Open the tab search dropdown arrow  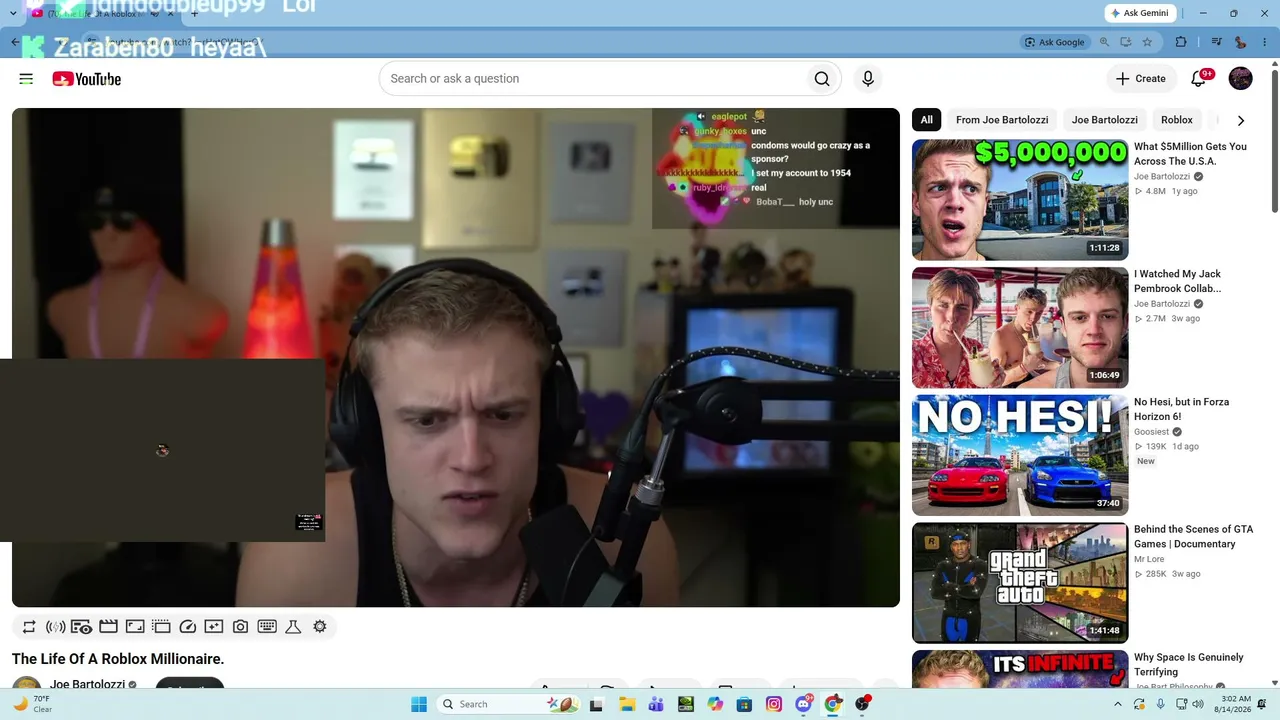[x=13, y=14]
